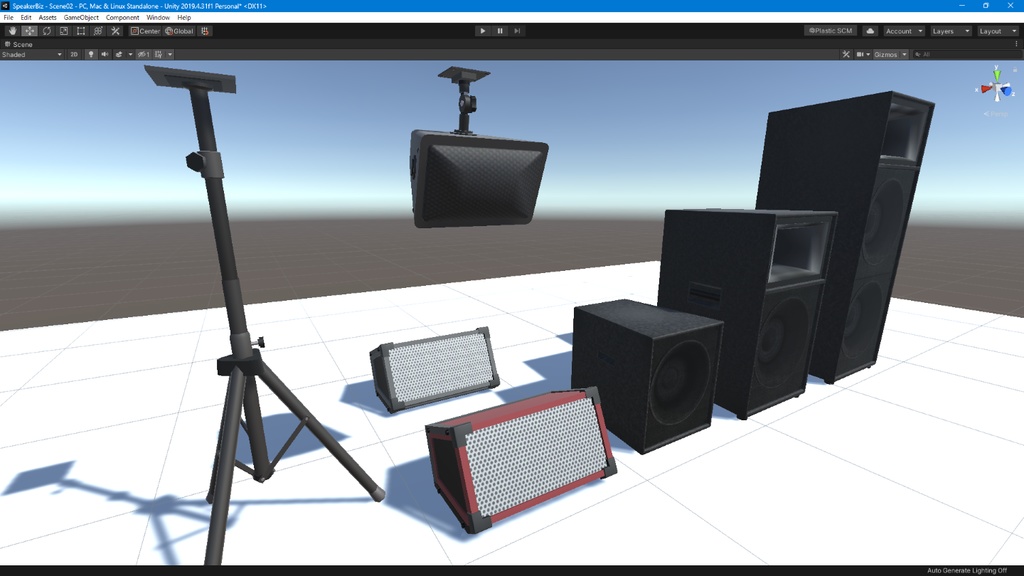1024x576 pixels.
Task: Select the smallest black subwoofer cabinet
Action: tap(647, 376)
